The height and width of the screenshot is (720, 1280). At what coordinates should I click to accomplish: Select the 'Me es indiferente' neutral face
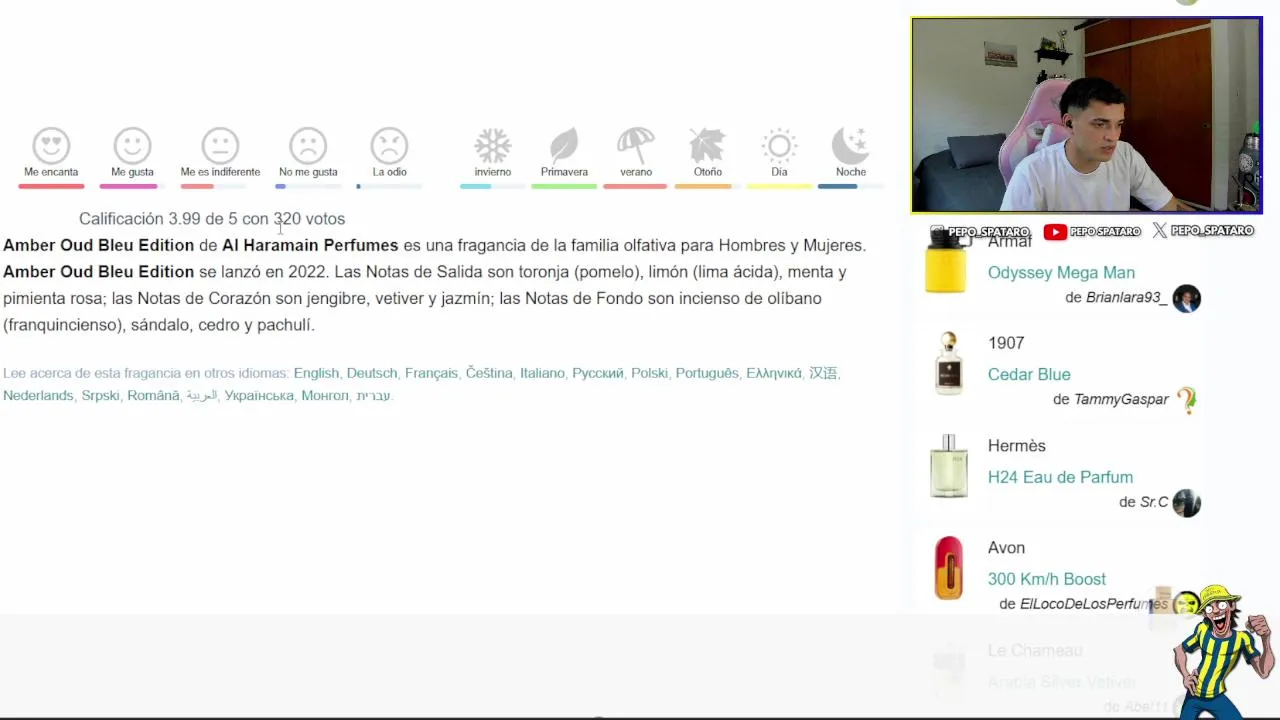click(220, 146)
